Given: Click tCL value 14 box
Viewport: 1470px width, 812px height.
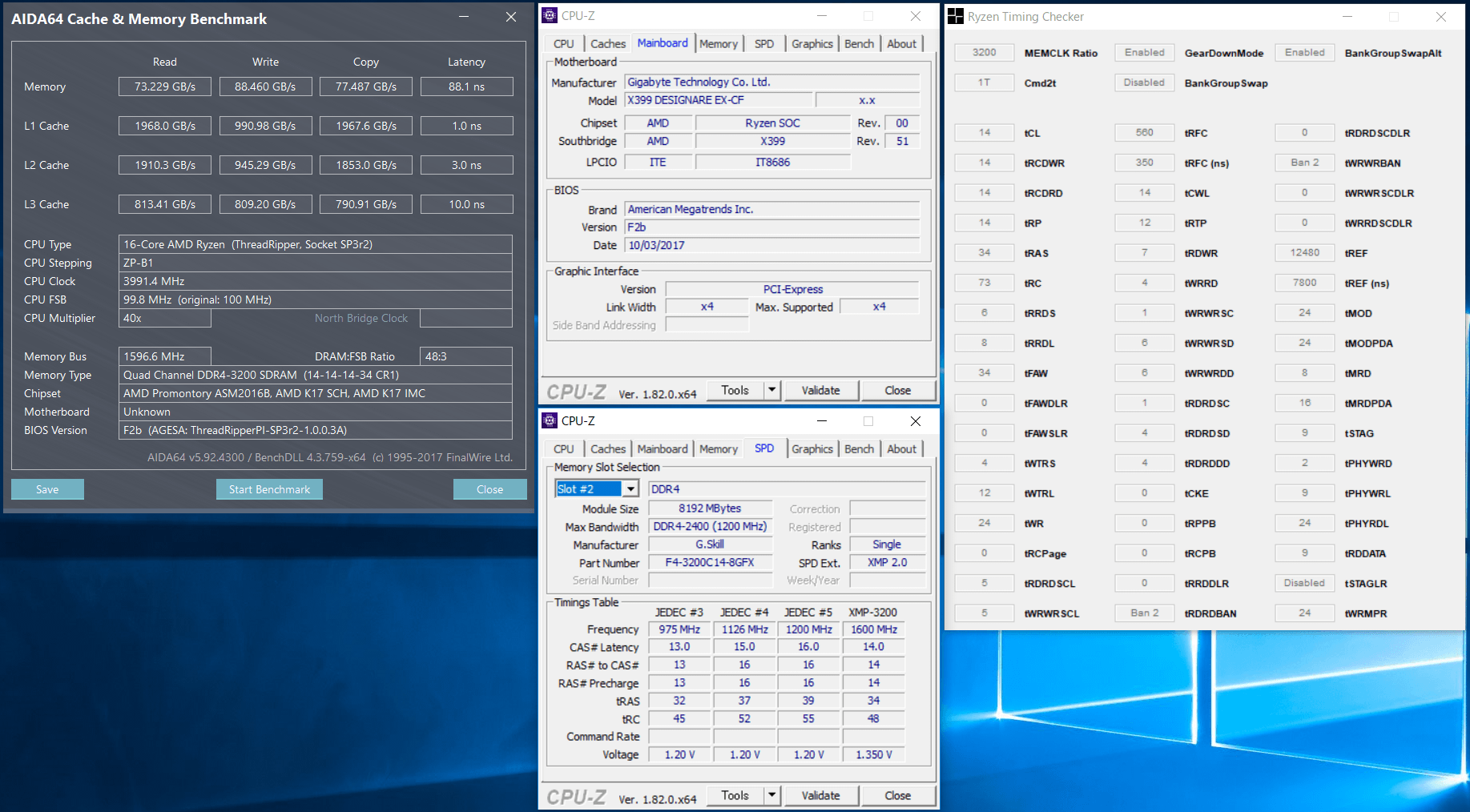Looking at the screenshot, I should click(985, 133).
